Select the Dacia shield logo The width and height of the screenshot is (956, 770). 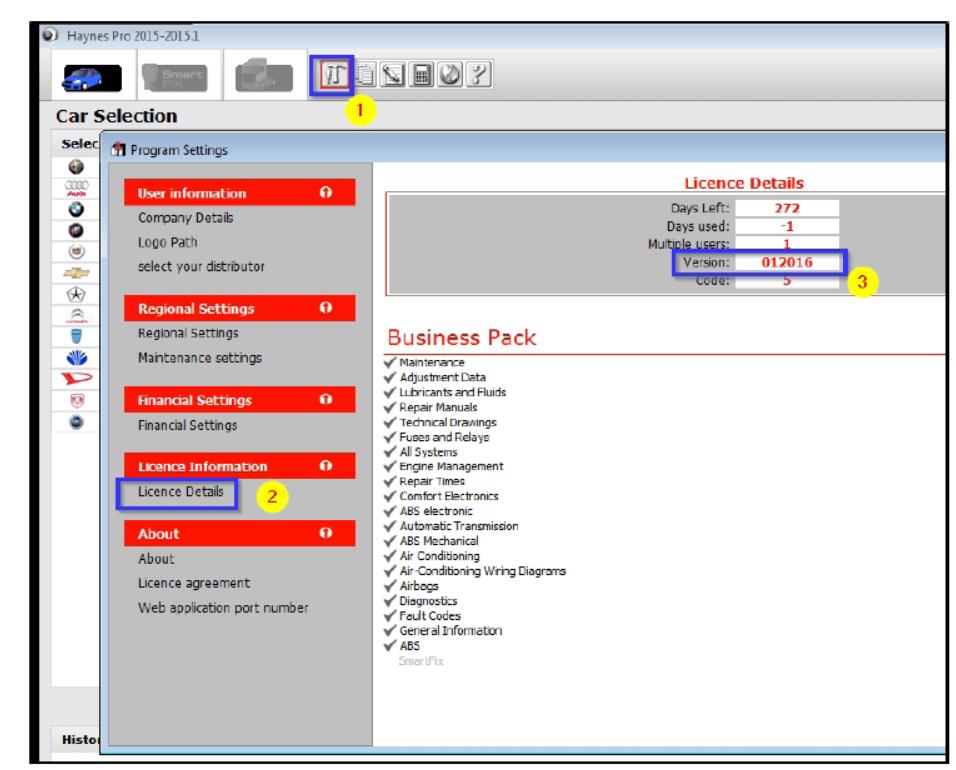76,336
